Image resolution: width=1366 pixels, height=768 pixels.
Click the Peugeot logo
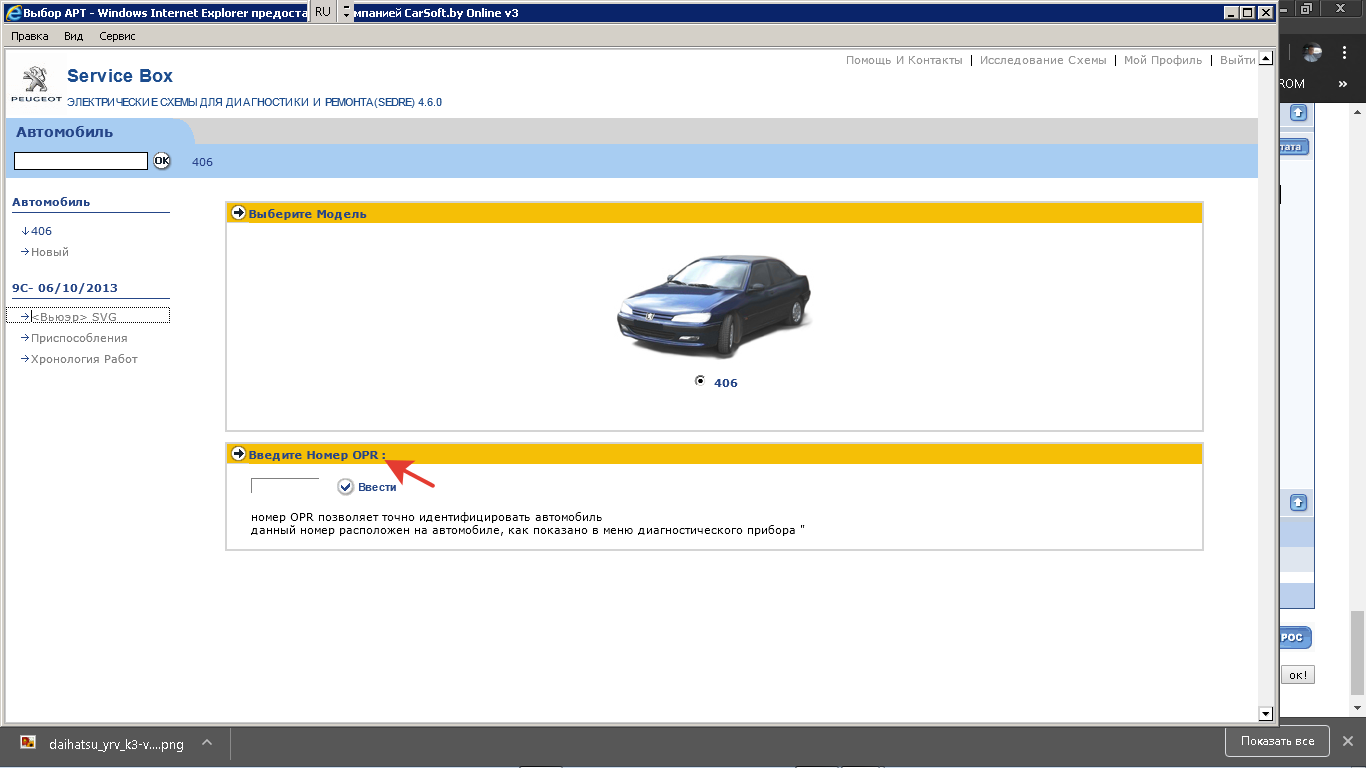(36, 84)
